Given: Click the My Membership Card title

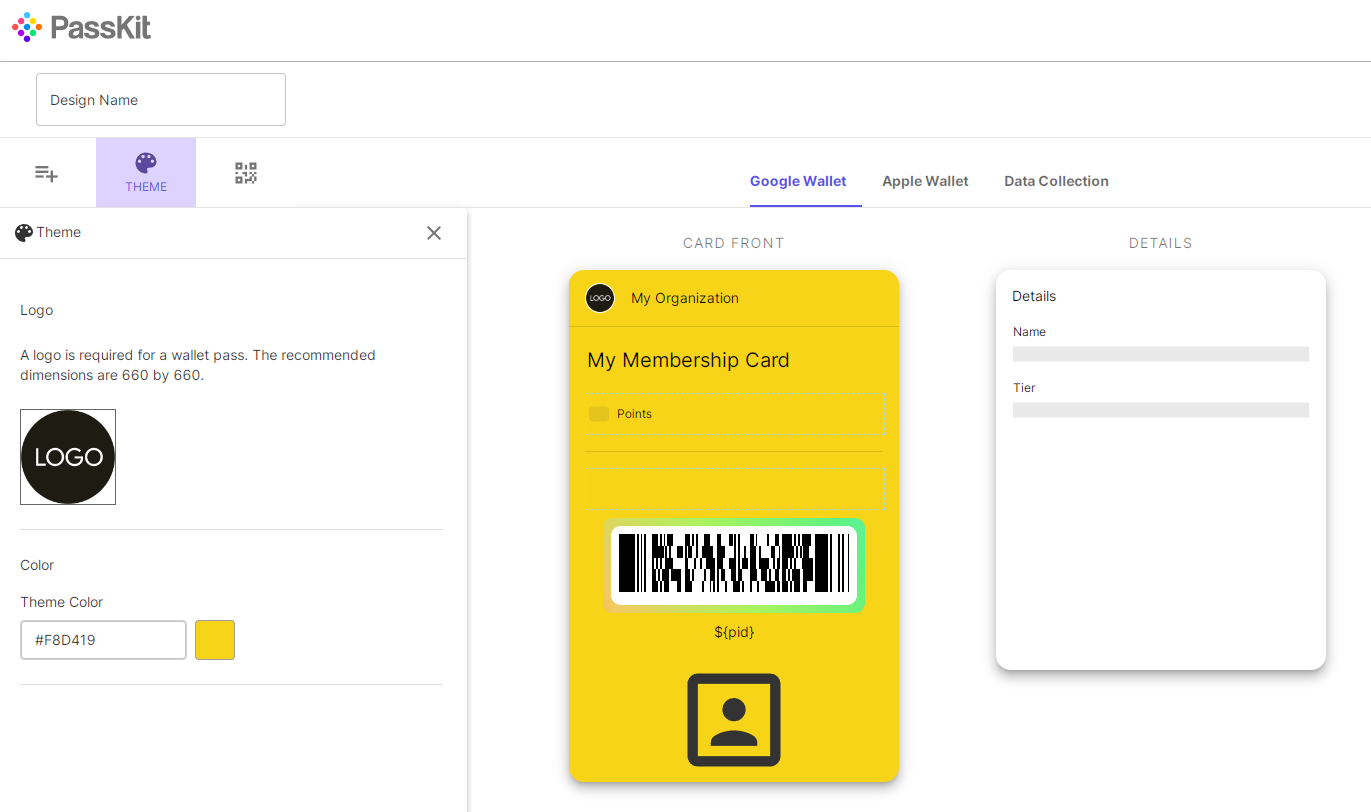Looking at the screenshot, I should pos(688,360).
